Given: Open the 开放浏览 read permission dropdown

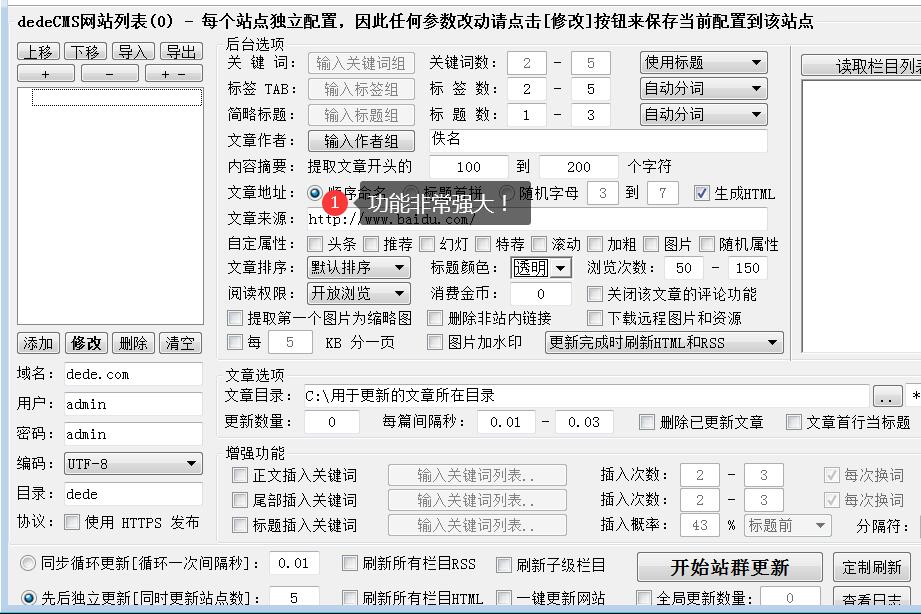Looking at the screenshot, I should pyautogui.click(x=359, y=293).
